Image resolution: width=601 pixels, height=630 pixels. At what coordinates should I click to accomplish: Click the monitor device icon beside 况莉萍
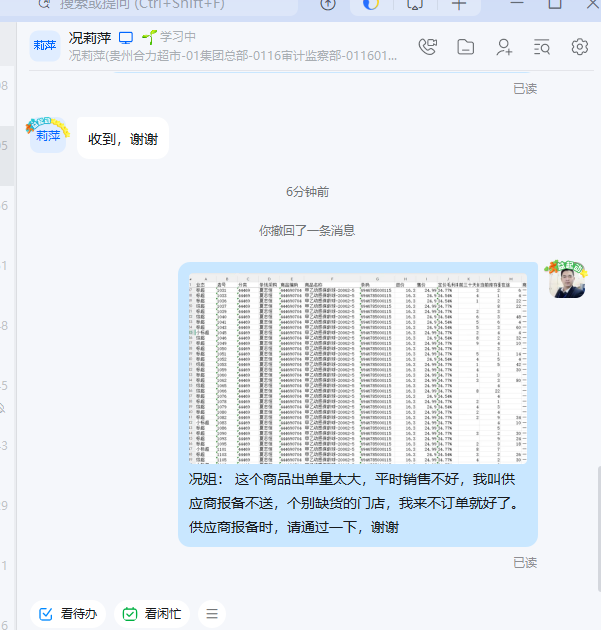pyautogui.click(x=126, y=37)
